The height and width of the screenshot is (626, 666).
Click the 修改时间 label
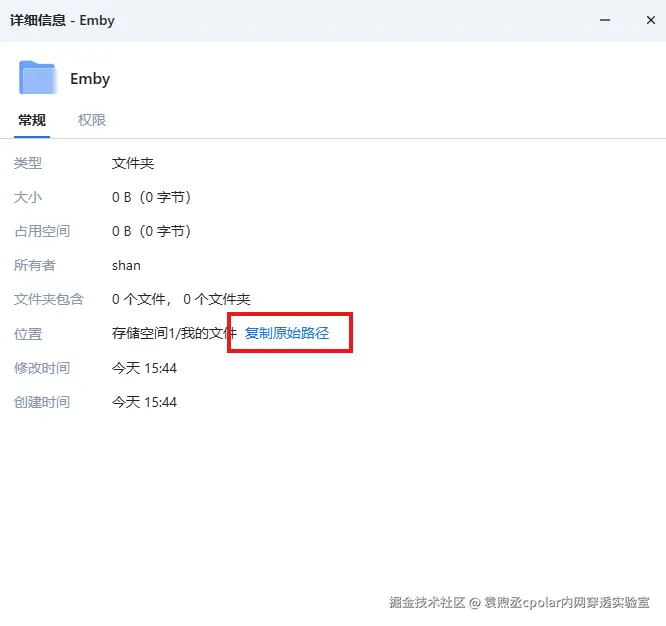tap(42, 368)
